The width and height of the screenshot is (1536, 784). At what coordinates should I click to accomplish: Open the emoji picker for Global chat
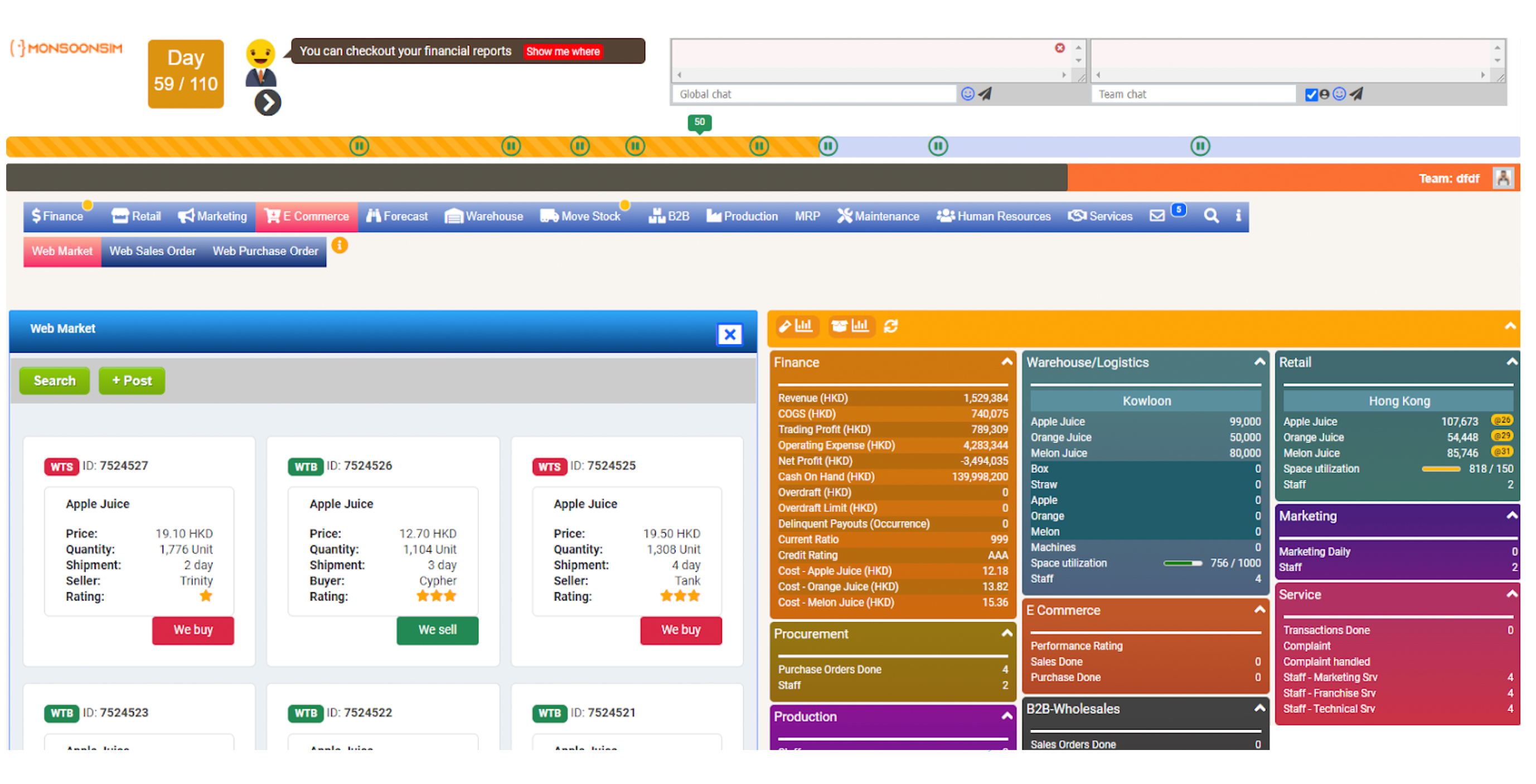pos(967,94)
